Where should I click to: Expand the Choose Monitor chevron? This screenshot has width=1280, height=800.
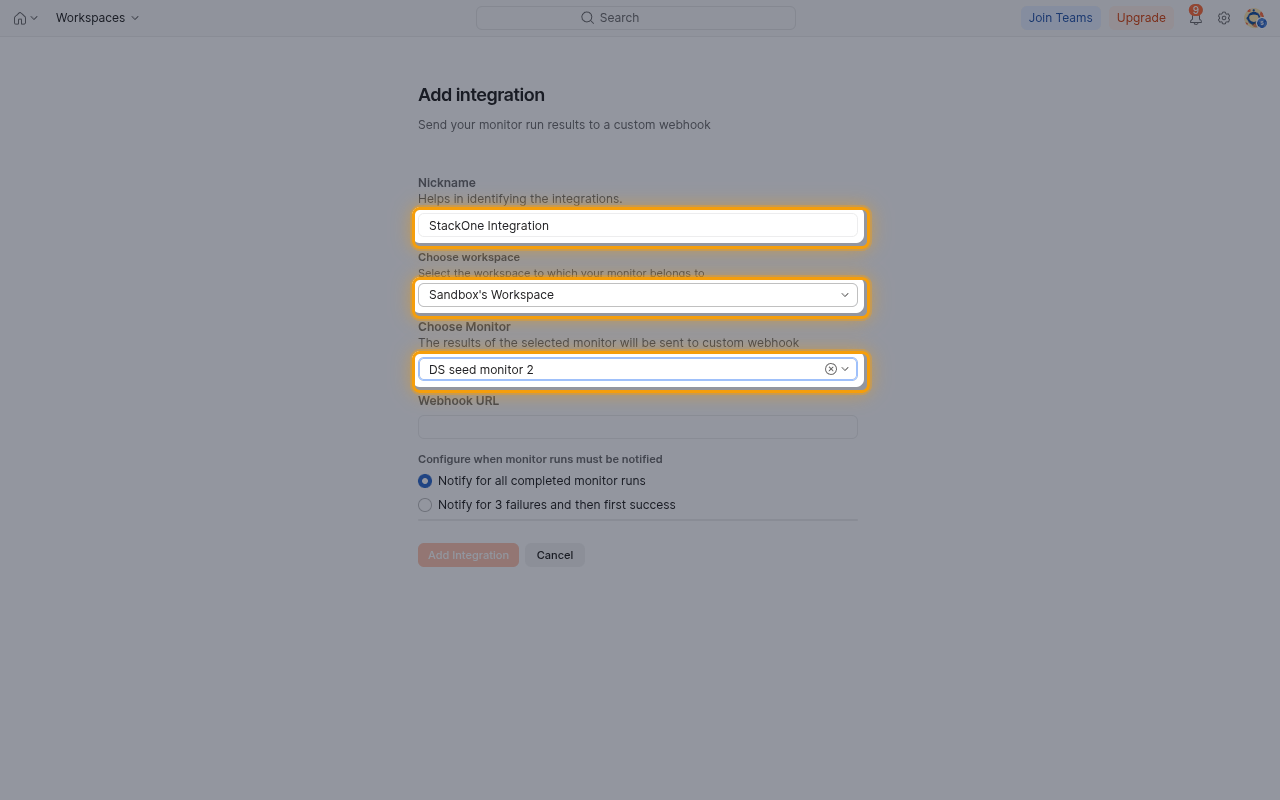846,369
